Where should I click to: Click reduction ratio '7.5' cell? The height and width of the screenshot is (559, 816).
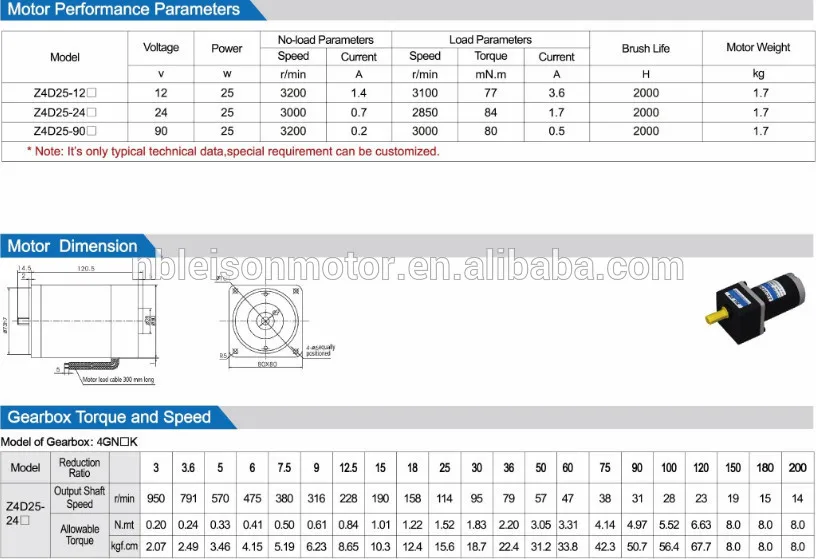(x=284, y=467)
